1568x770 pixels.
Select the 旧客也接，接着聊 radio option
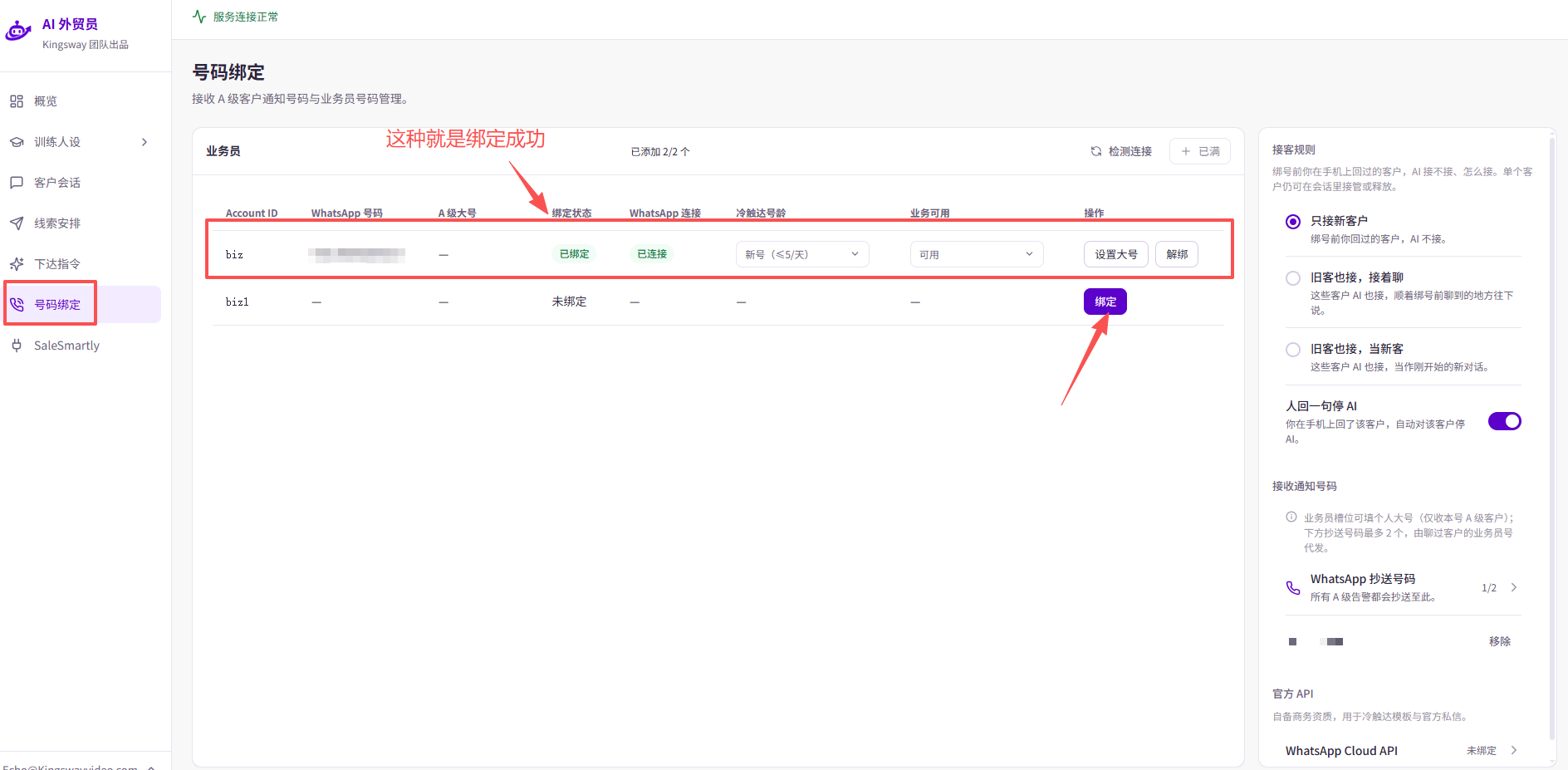(1293, 278)
